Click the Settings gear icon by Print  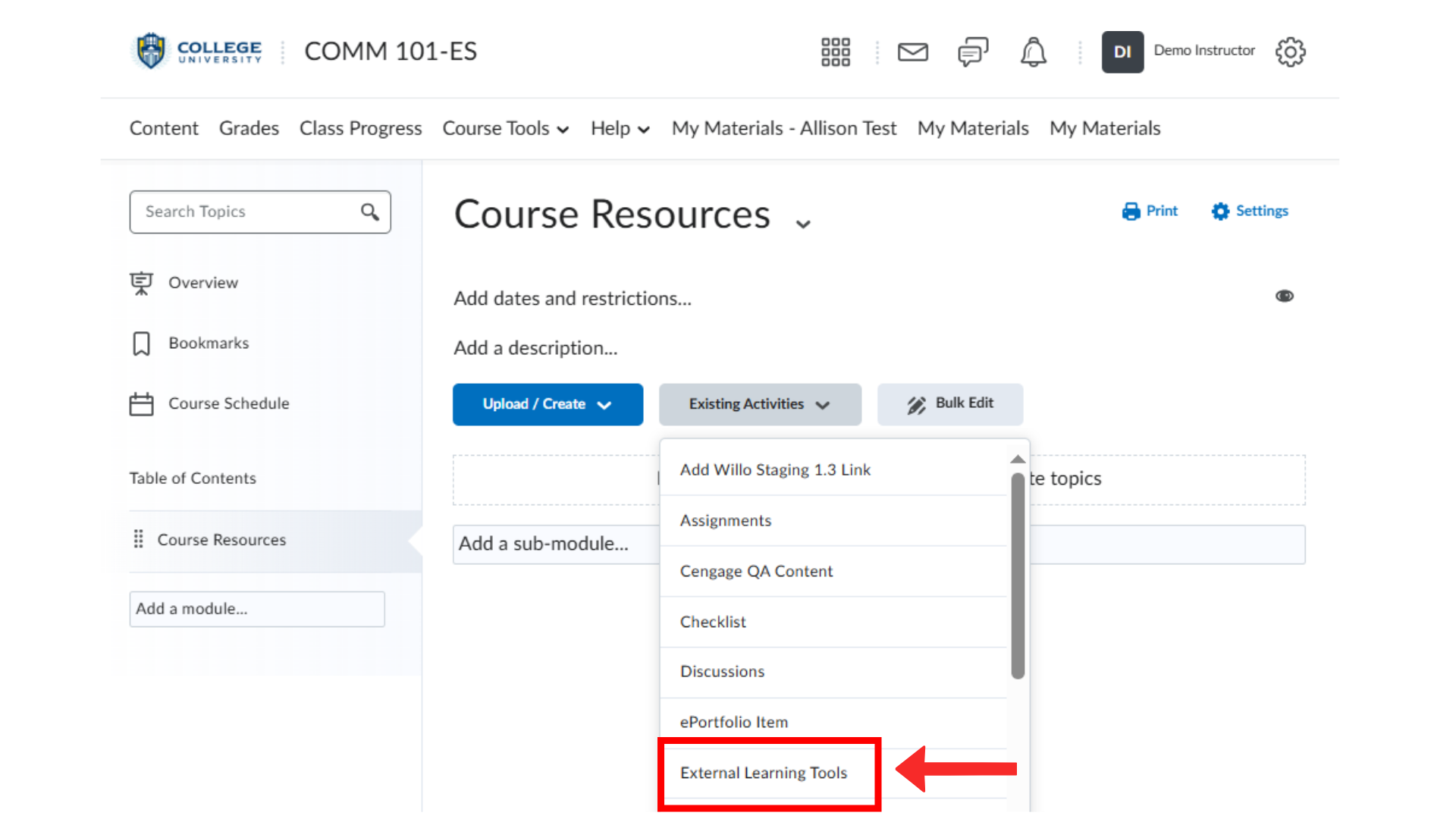click(x=1220, y=211)
